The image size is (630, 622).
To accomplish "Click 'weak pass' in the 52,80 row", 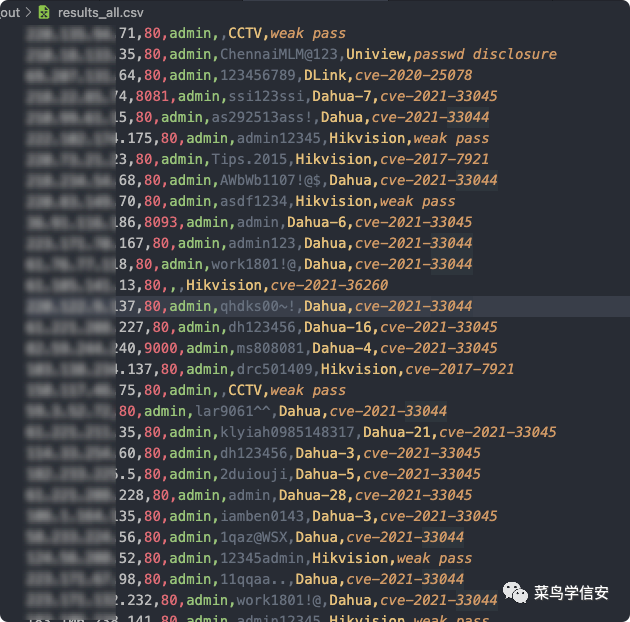I will point(434,558).
